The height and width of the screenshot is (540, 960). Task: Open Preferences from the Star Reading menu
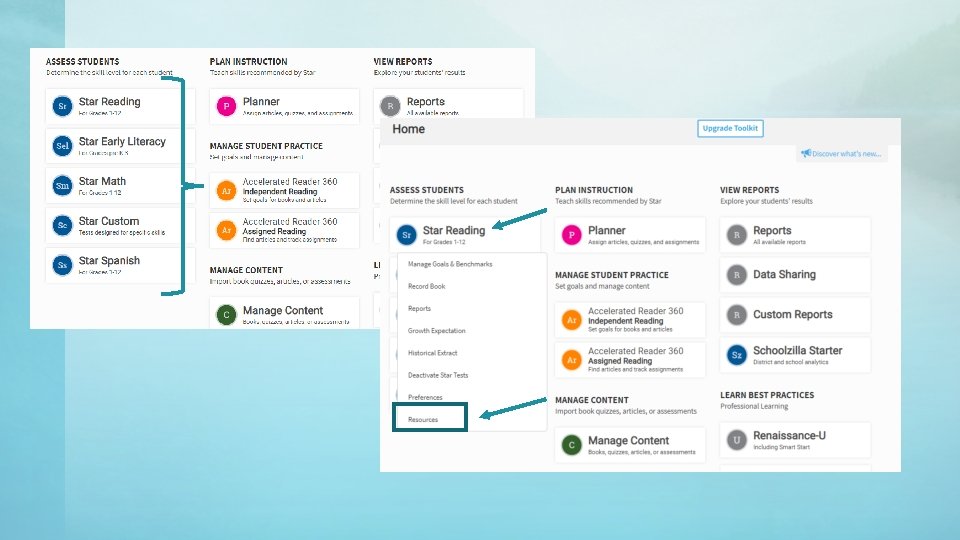click(x=425, y=397)
